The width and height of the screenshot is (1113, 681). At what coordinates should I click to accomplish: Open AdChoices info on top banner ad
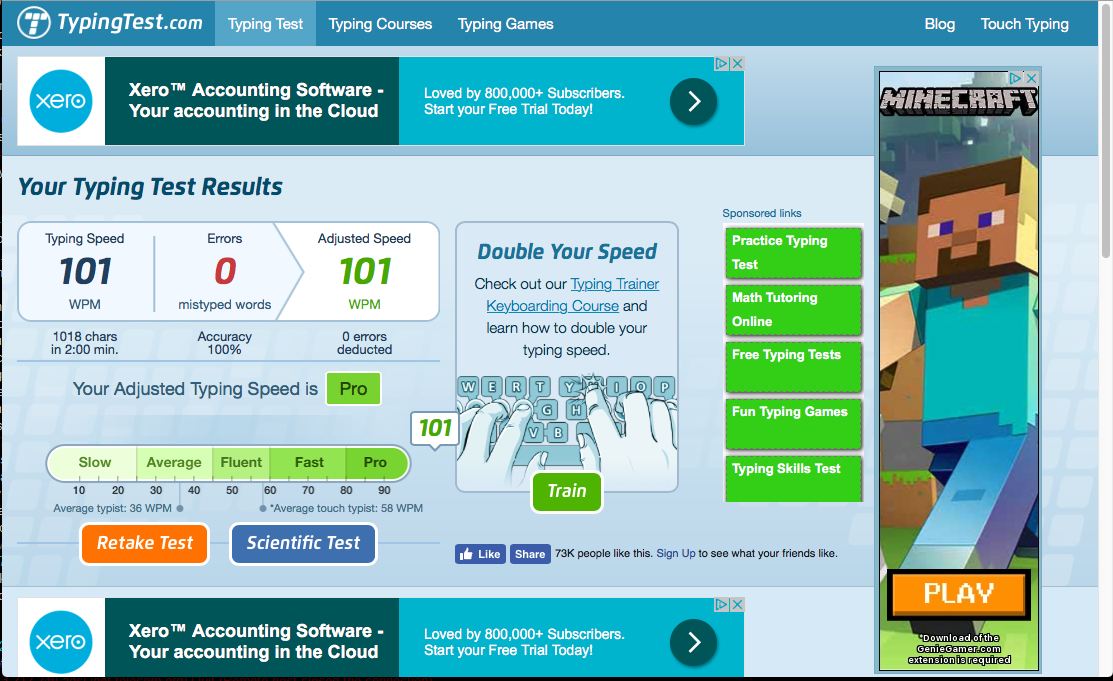[722, 63]
